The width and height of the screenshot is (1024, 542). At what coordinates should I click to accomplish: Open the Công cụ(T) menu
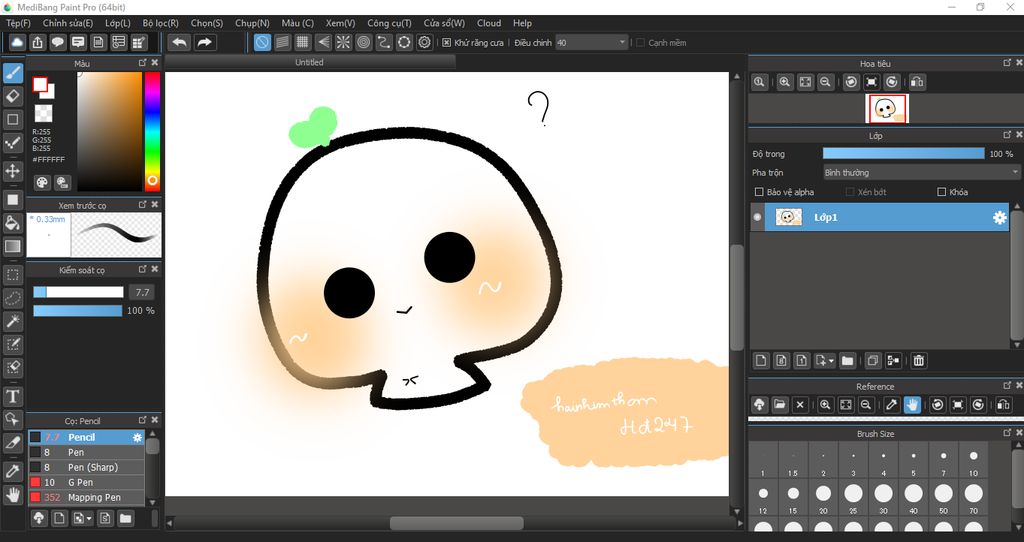389,23
